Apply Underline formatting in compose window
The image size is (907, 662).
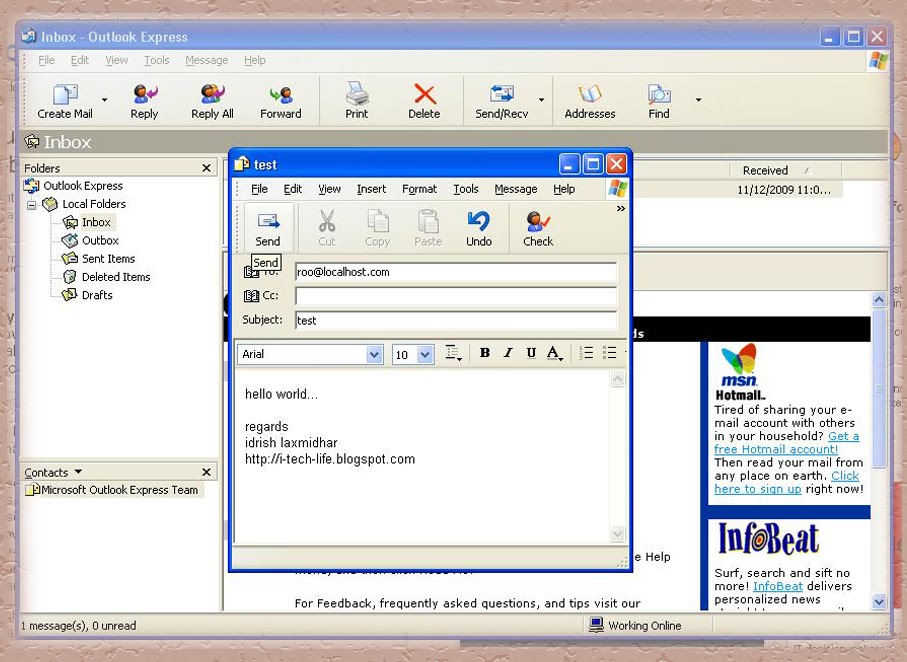530,352
